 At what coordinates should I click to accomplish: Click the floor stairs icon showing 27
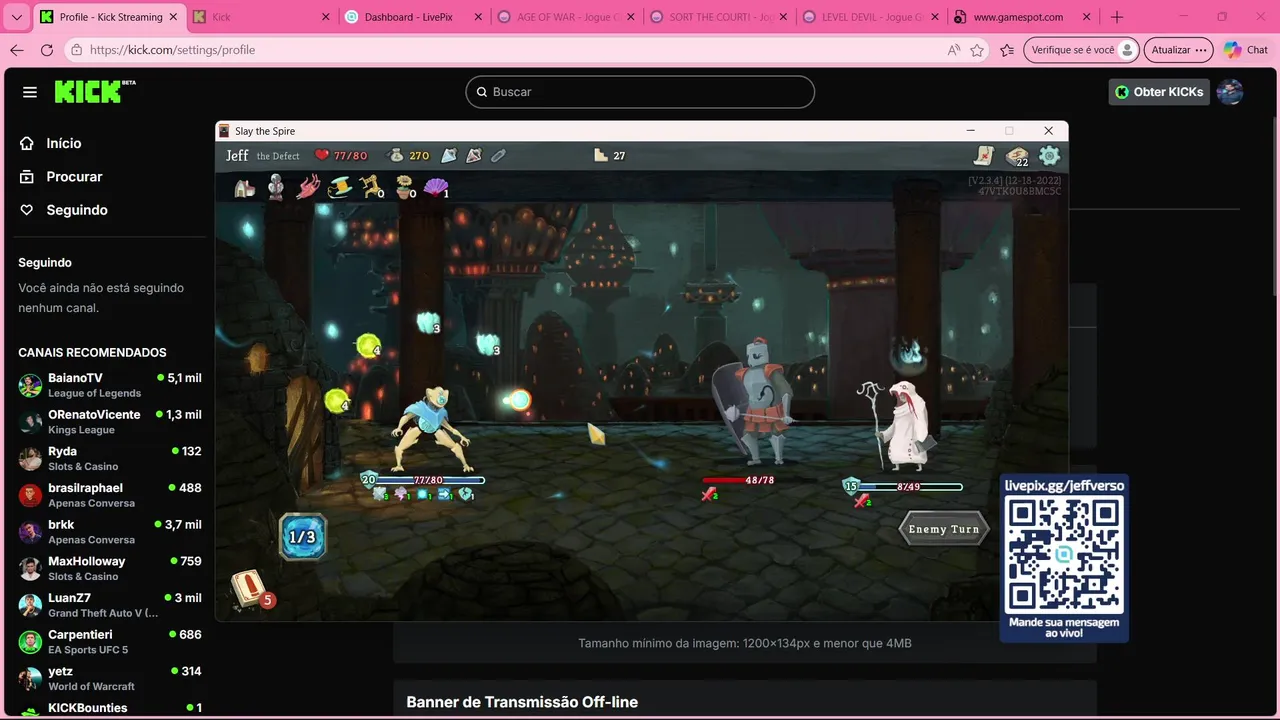click(x=601, y=155)
